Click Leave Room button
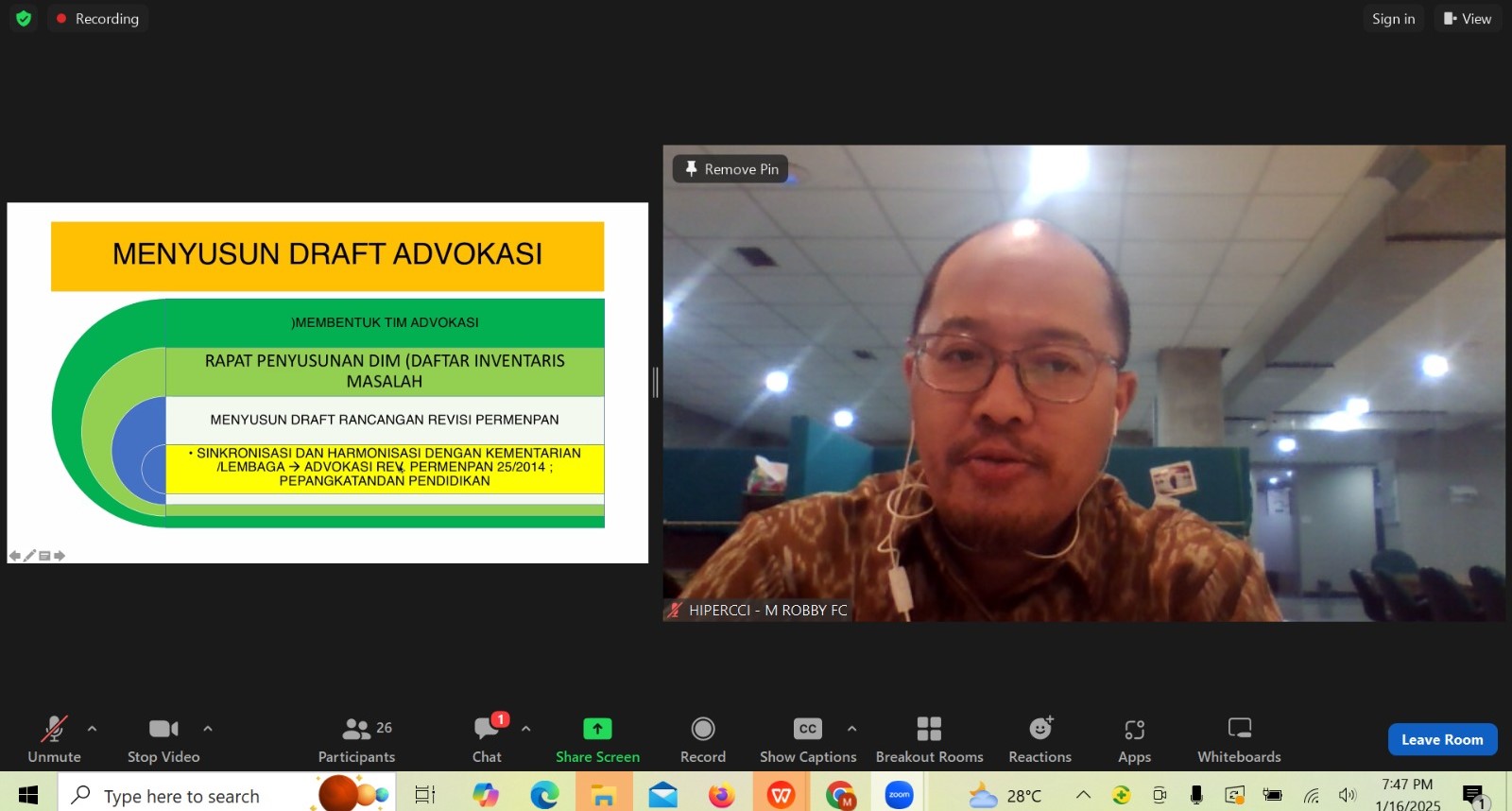The height and width of the screenshot is (811, 1512). tap(1442, 739)
